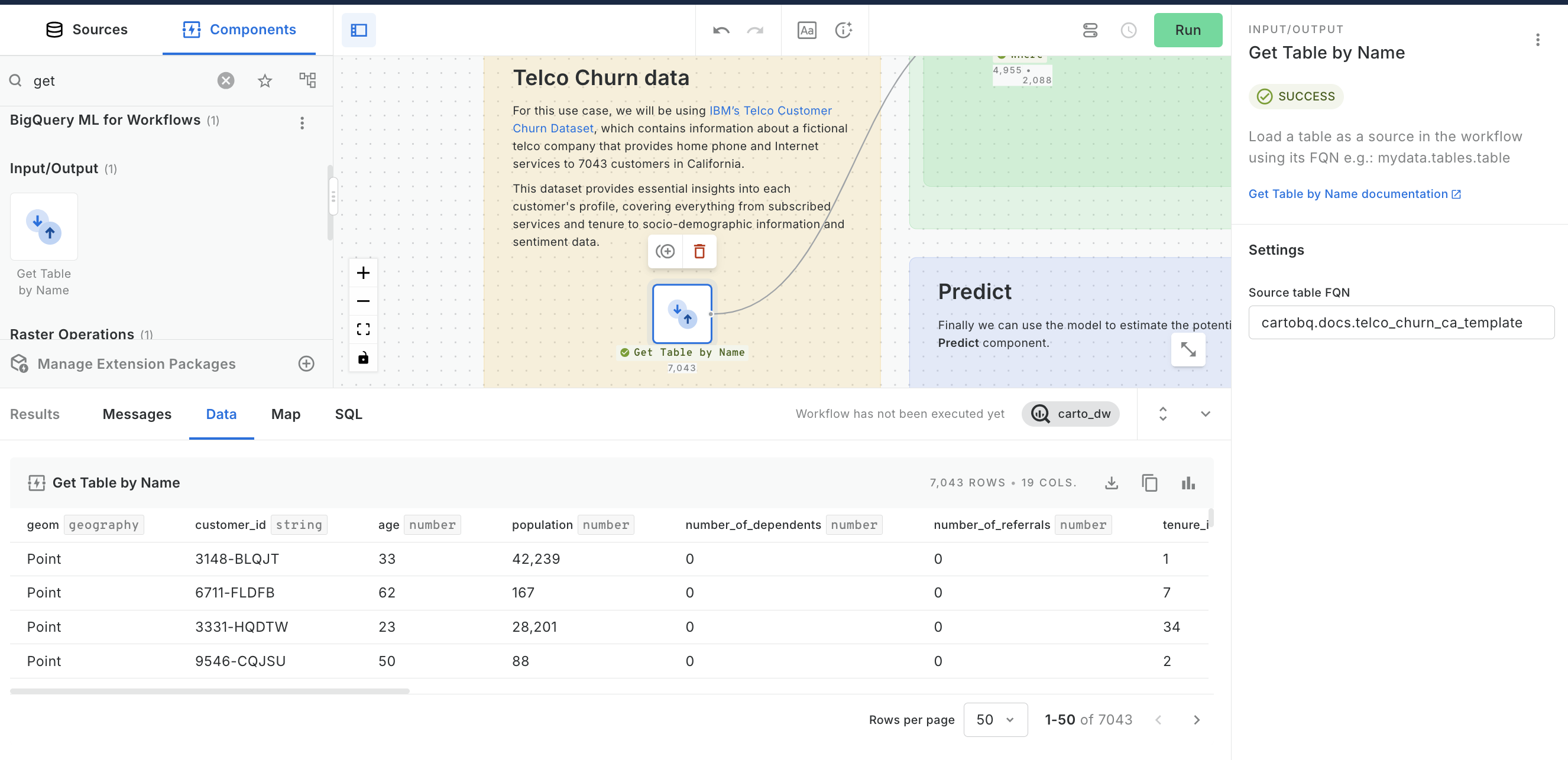Open workflow variables settings icon

(1090, 30)
